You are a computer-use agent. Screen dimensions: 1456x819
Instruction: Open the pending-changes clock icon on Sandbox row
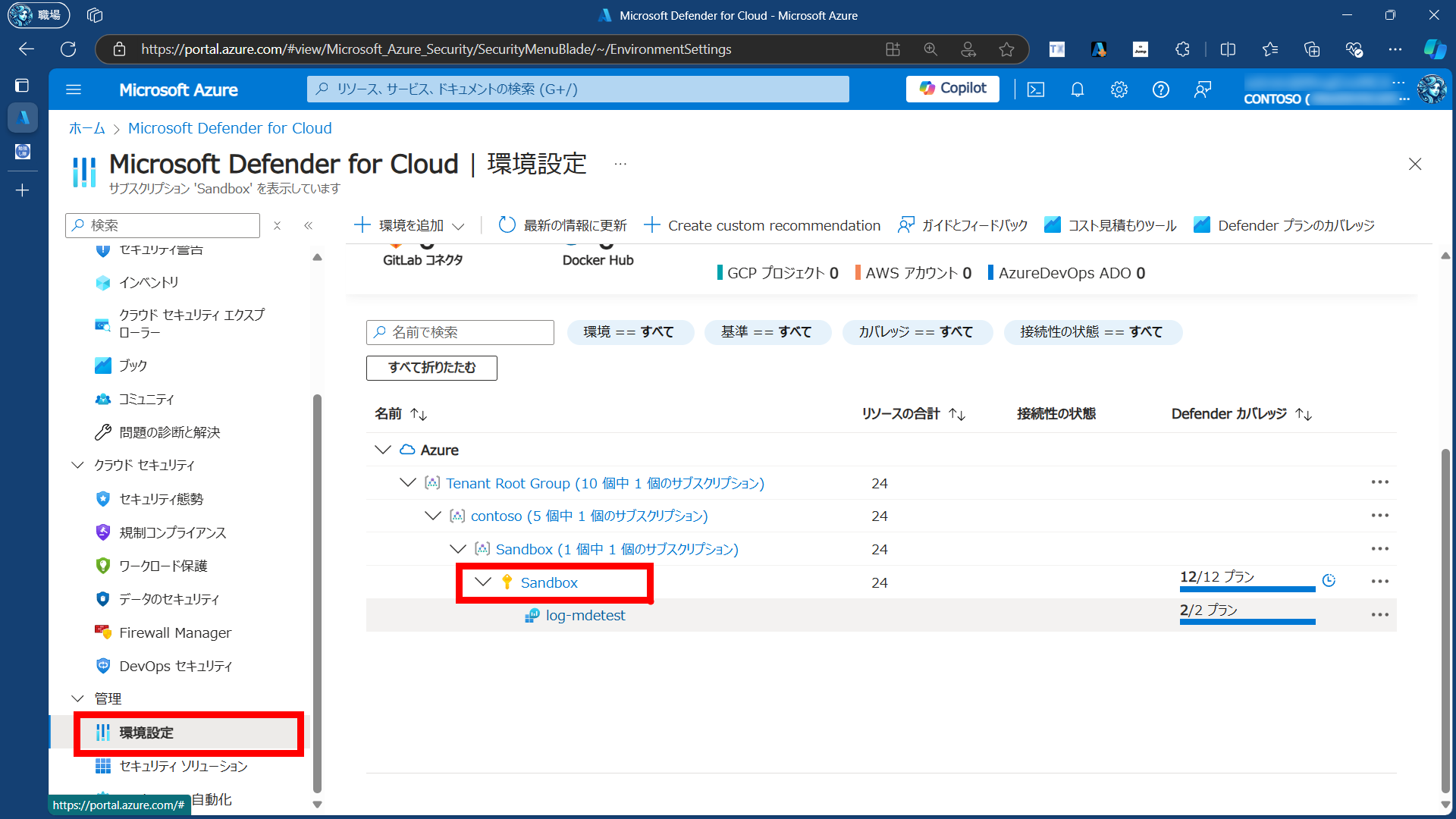coord(1329,580)
